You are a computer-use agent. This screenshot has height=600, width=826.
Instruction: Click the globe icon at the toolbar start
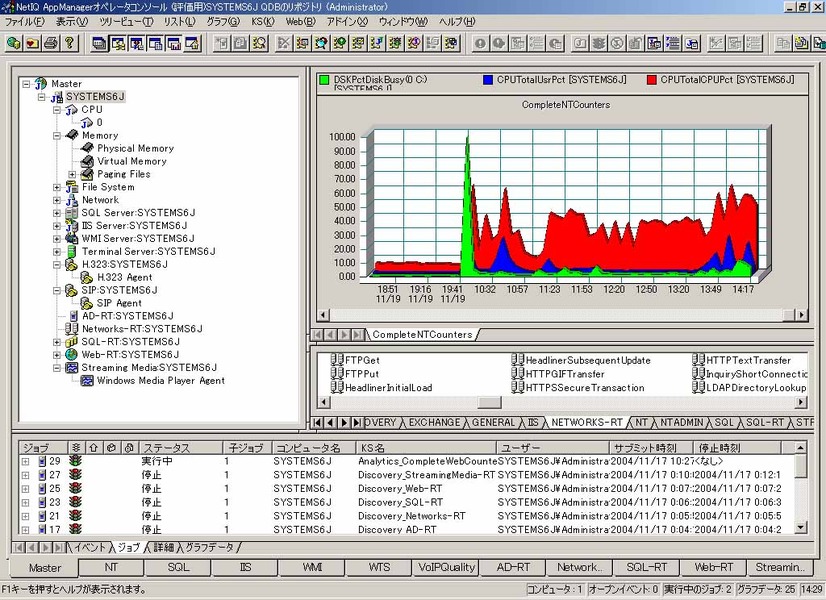(14, 43)
